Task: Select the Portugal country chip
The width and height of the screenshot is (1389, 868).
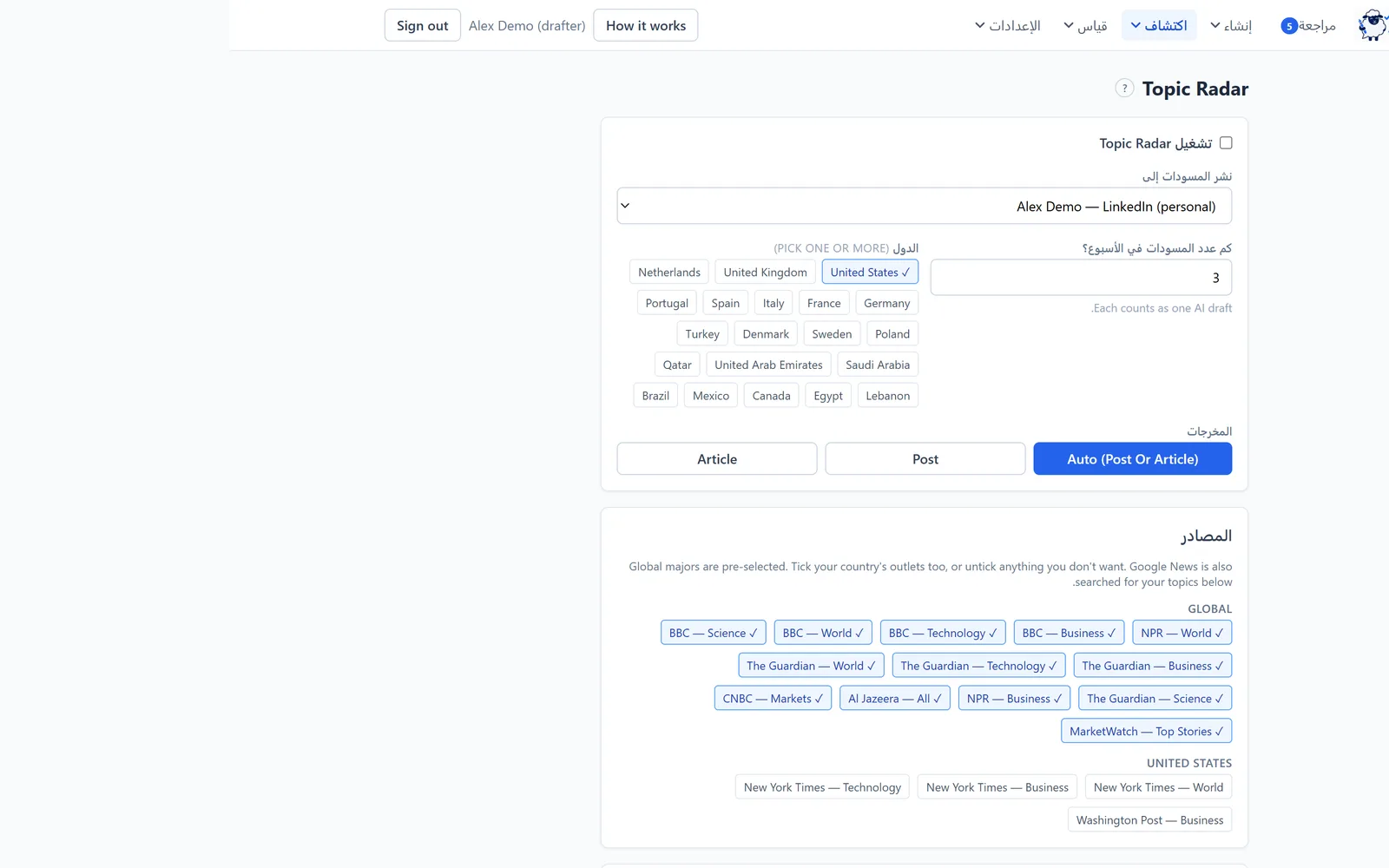Action: click(x=667, y=303)
